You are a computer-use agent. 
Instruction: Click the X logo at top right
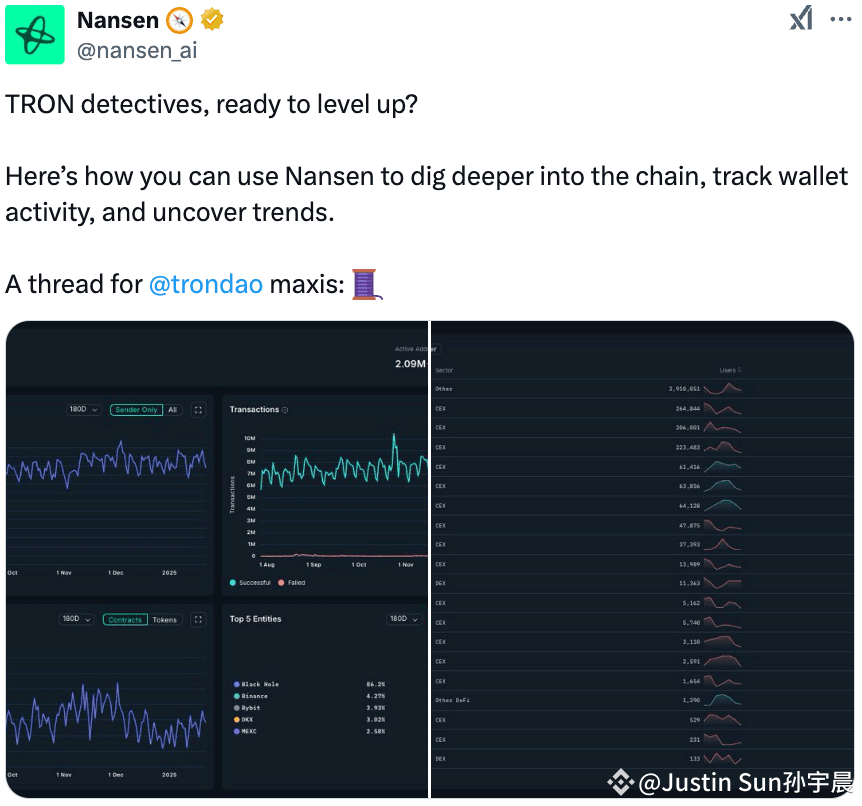pyautogui.click(x=801, y=18)
